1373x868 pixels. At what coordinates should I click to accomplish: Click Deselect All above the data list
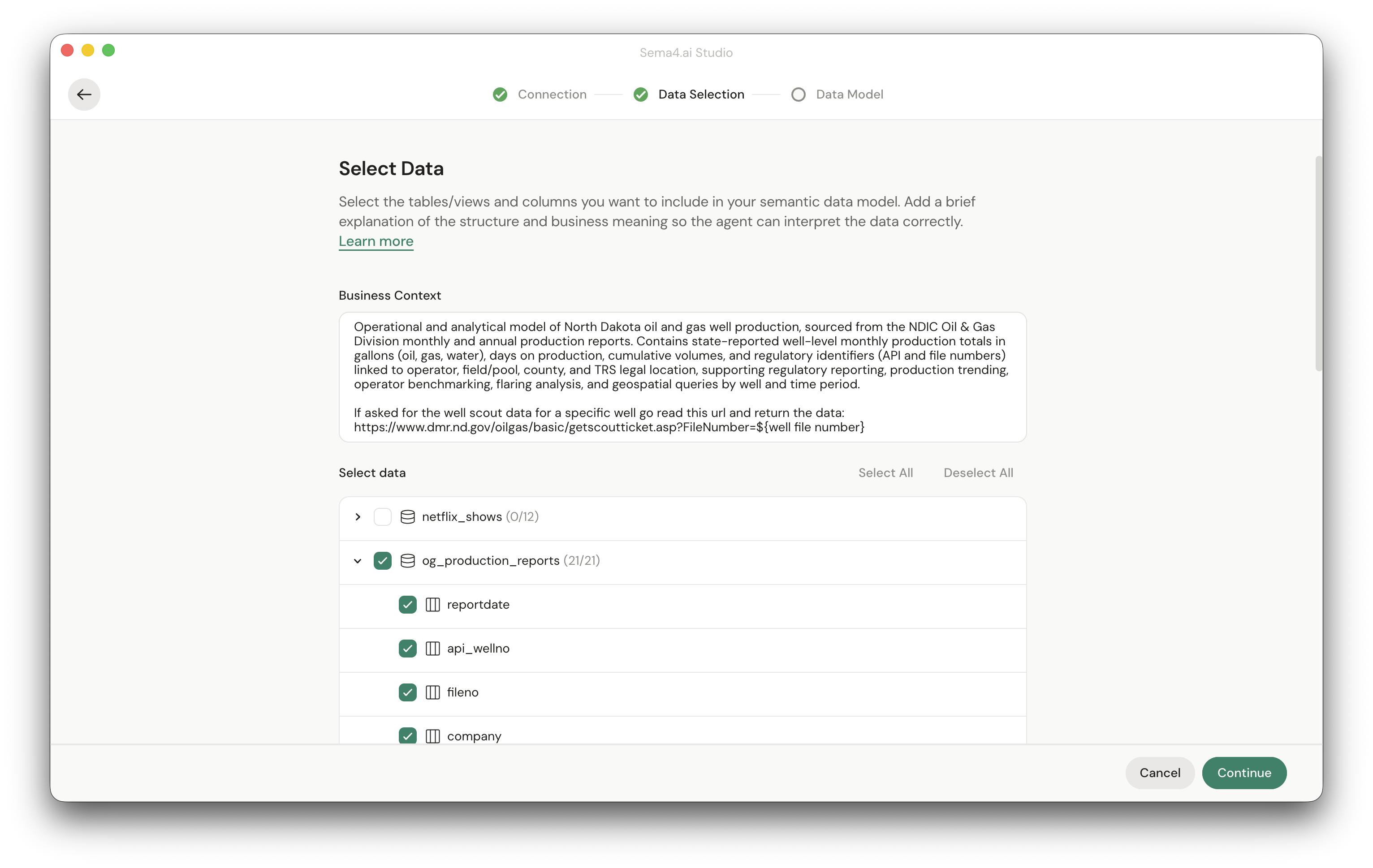click(x=978, y=473)
